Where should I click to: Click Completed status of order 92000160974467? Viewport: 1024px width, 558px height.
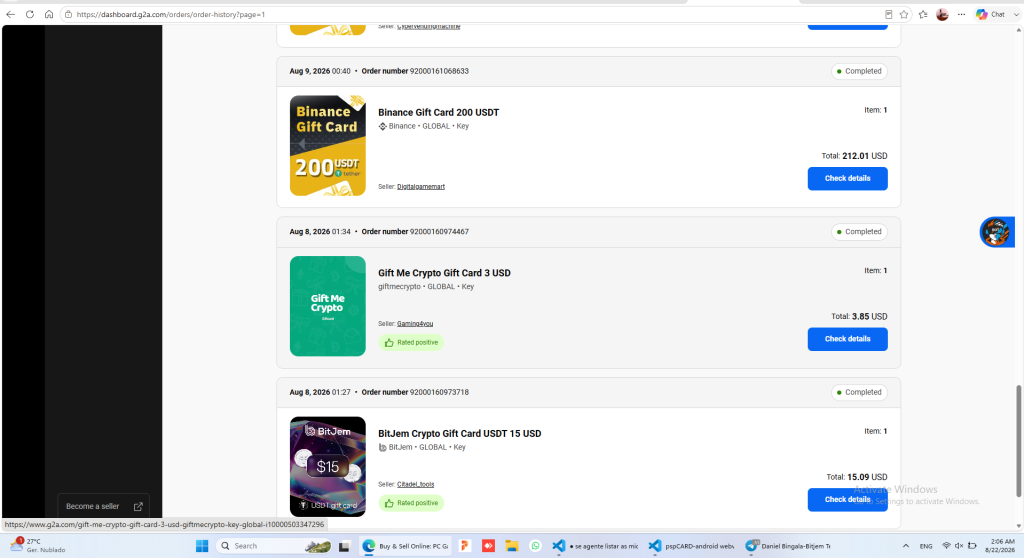point(859,232)
